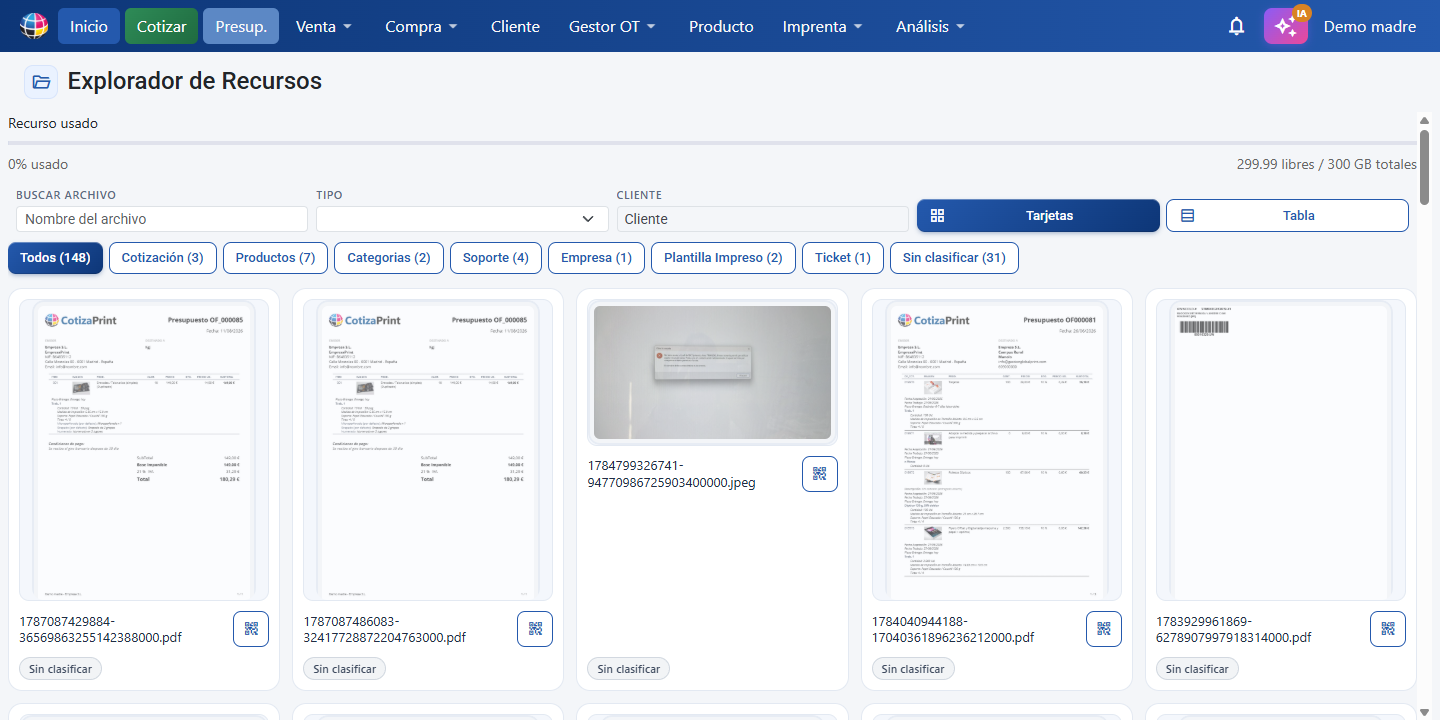Show Sin clasificar (31) resources
1440x720 pixels.
coord(954,258)
